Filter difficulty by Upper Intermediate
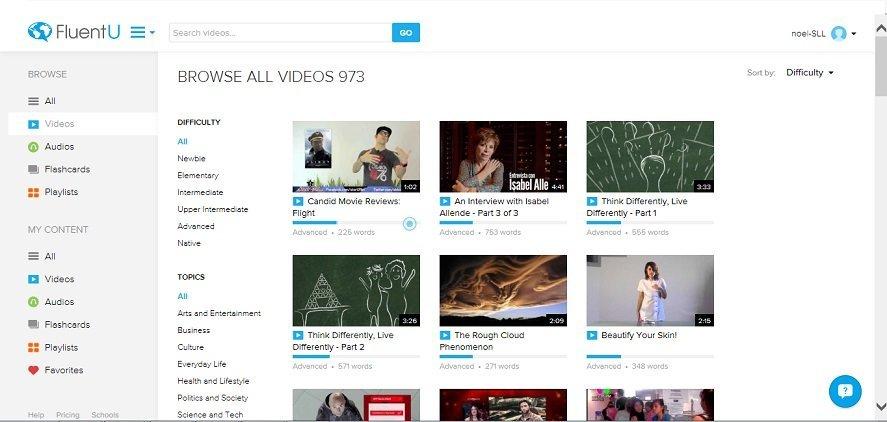Viewport: 887px width, 422px height. coord(213,209)
